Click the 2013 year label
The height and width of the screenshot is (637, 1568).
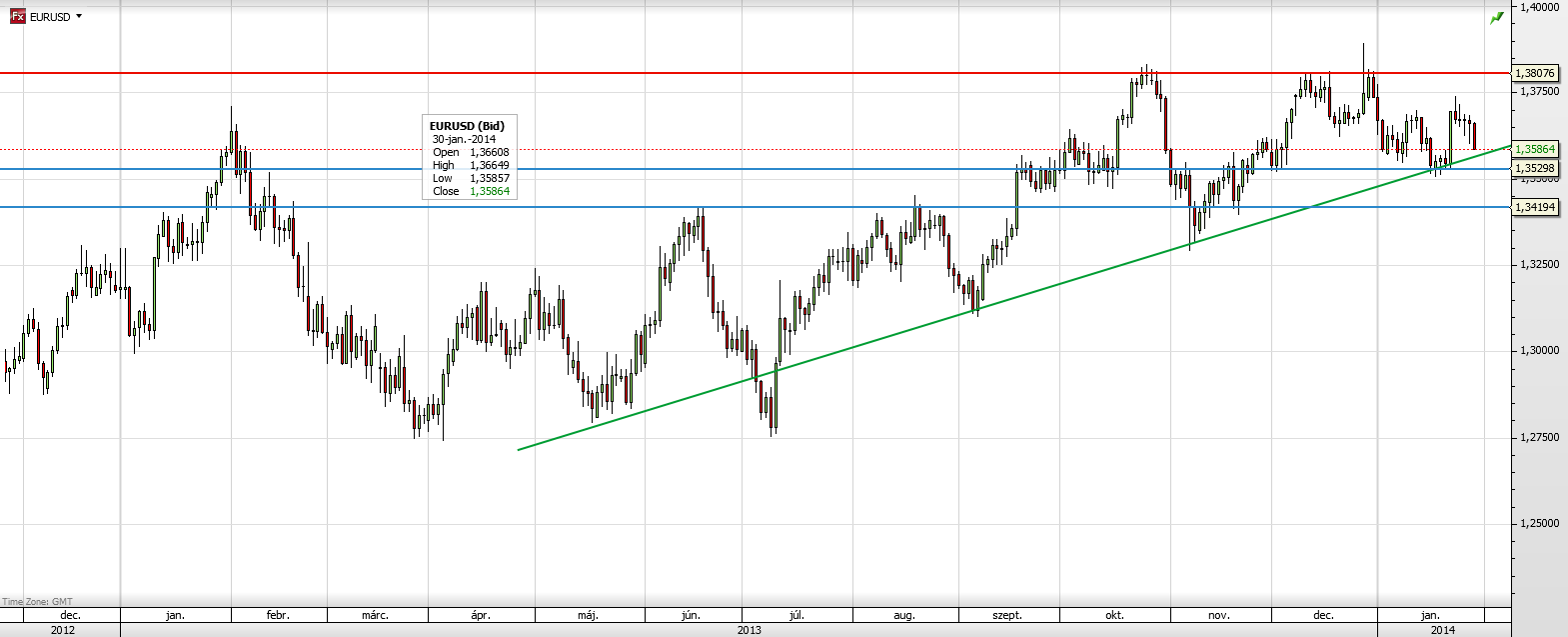click(x=749, y=630)
